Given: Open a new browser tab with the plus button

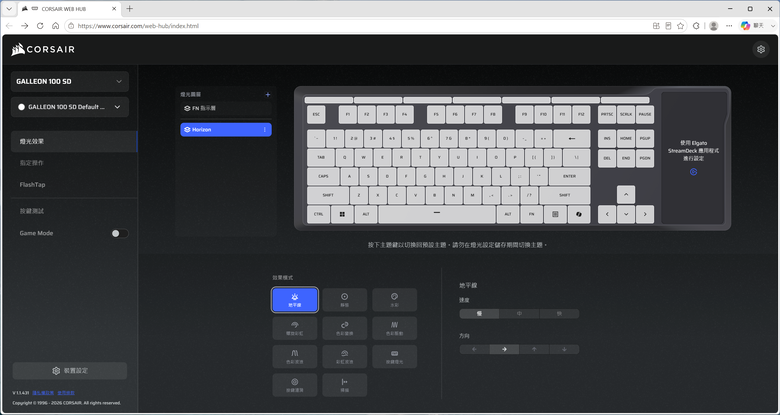Looking at the screenshot, I should tap(130, 8).
